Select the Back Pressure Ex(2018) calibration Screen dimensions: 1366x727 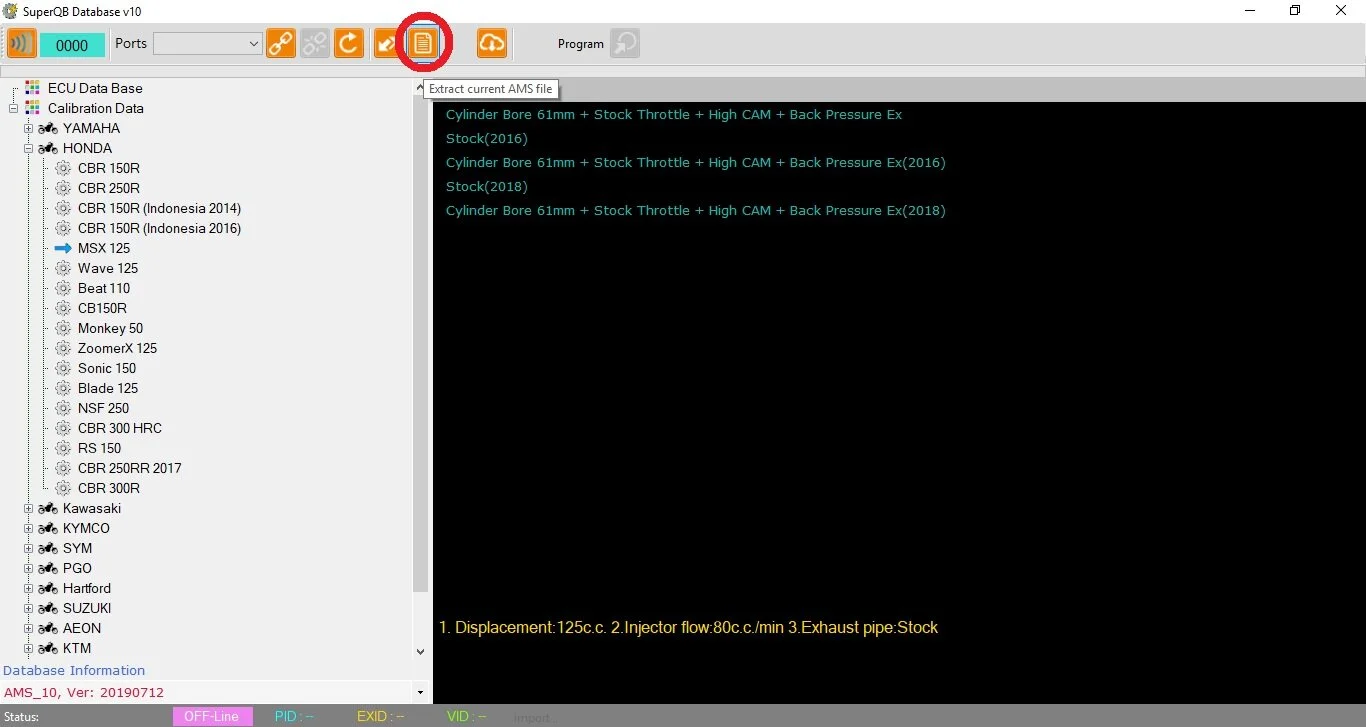tap(695, 210)
